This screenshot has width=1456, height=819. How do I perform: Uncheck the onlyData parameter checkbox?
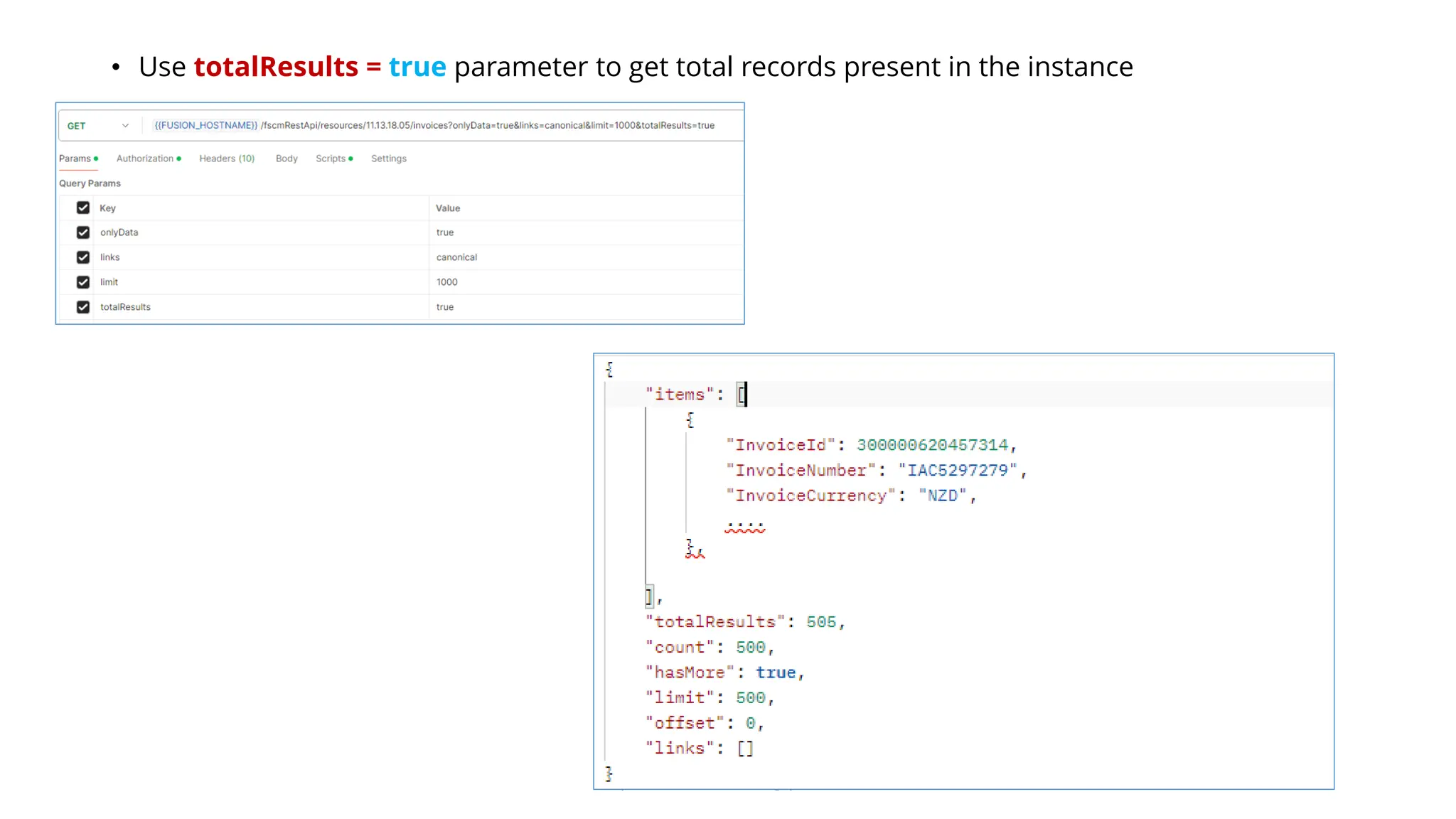click(x=83, y=232)
